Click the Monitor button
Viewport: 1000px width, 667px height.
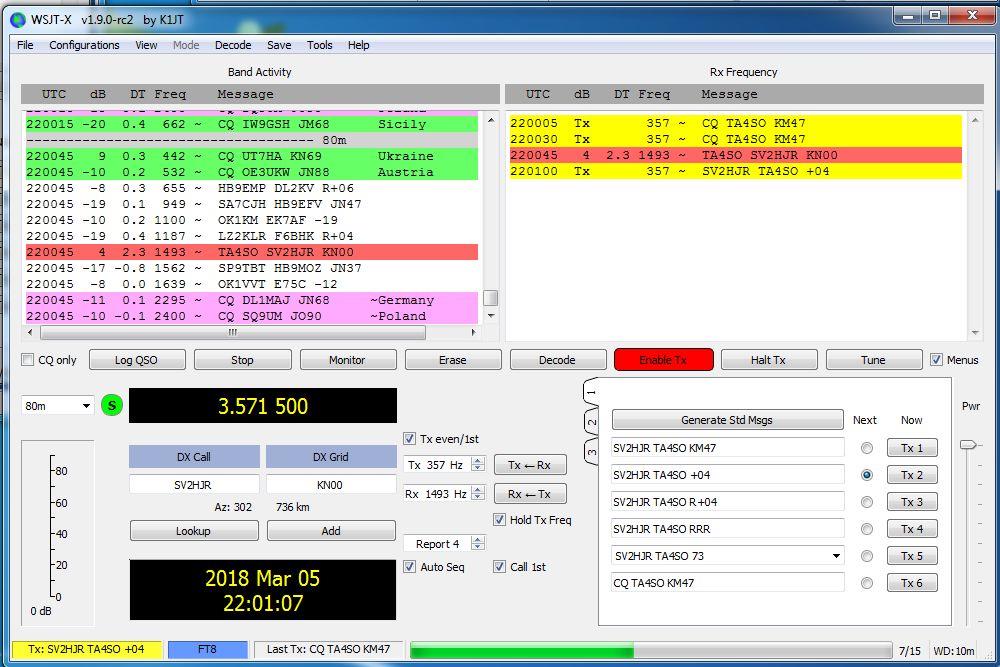click(x=348, y=360)
